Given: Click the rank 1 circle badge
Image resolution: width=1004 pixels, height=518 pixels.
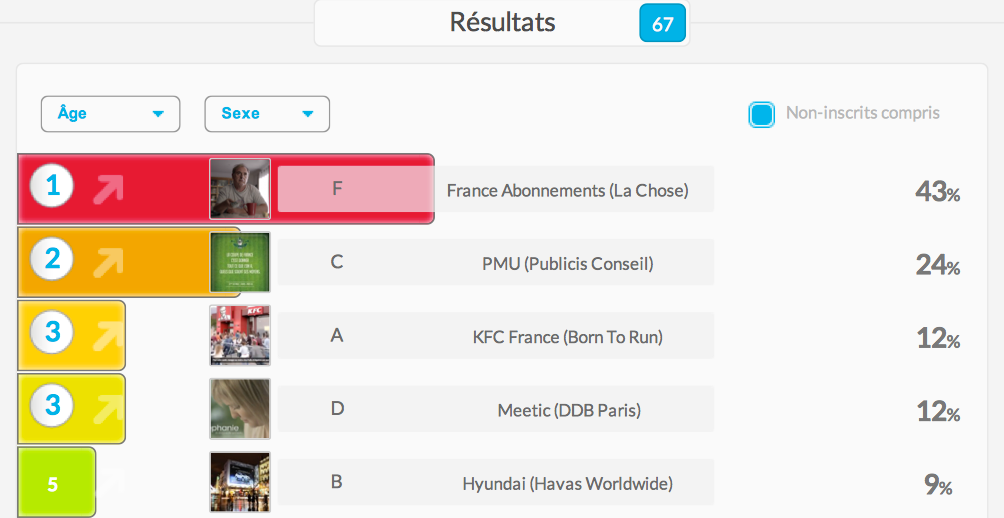Looking at the screenshot, I should [52, 186].
